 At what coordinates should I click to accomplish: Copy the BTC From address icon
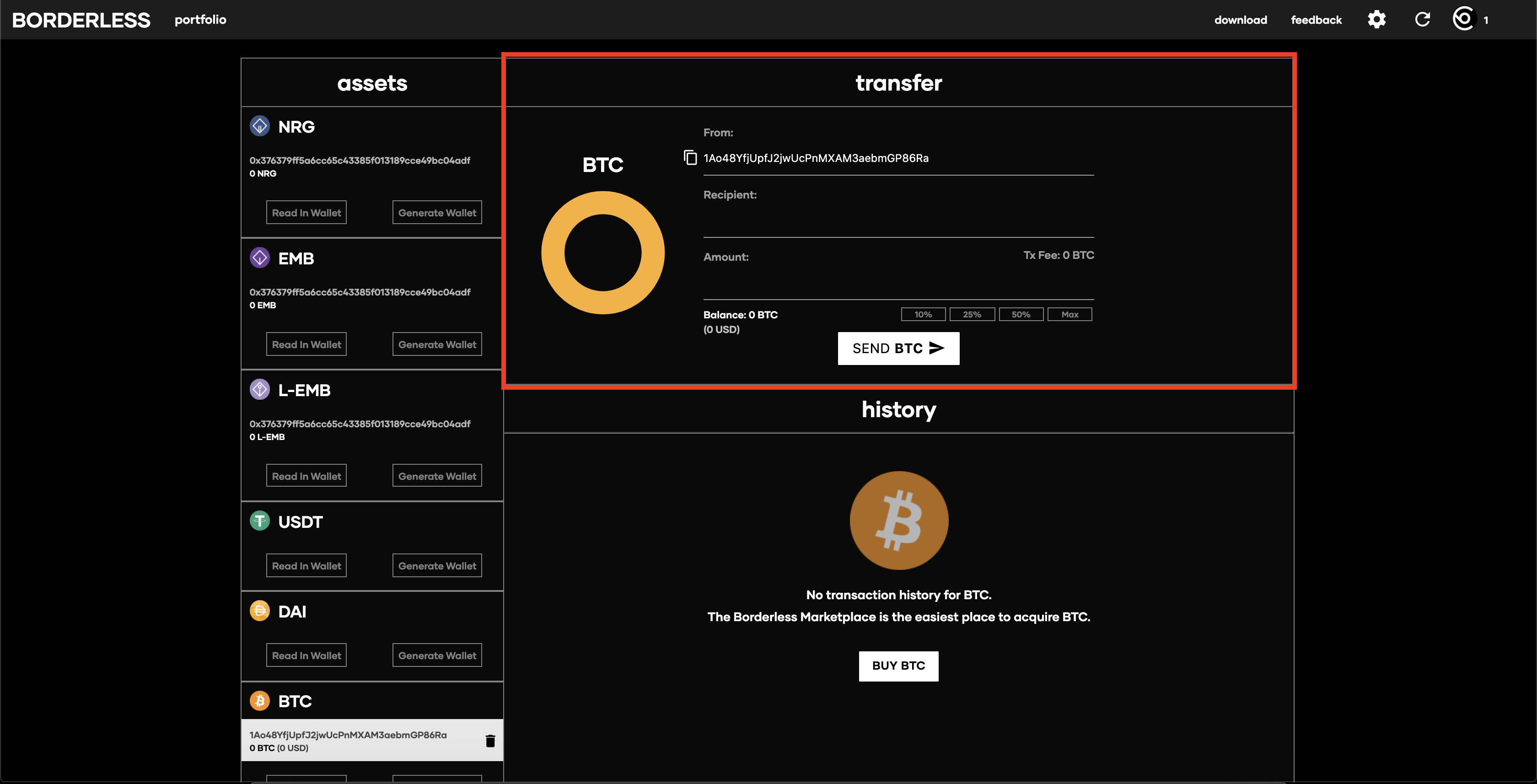click(690, 157)
